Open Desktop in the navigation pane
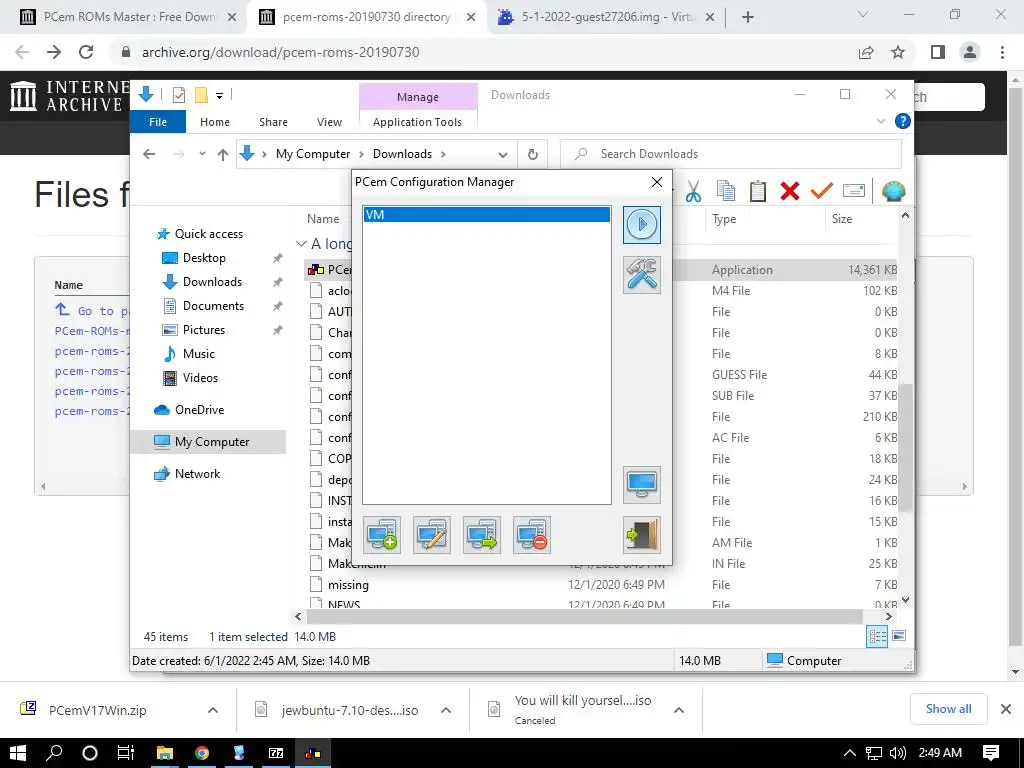 pos(204,258)
